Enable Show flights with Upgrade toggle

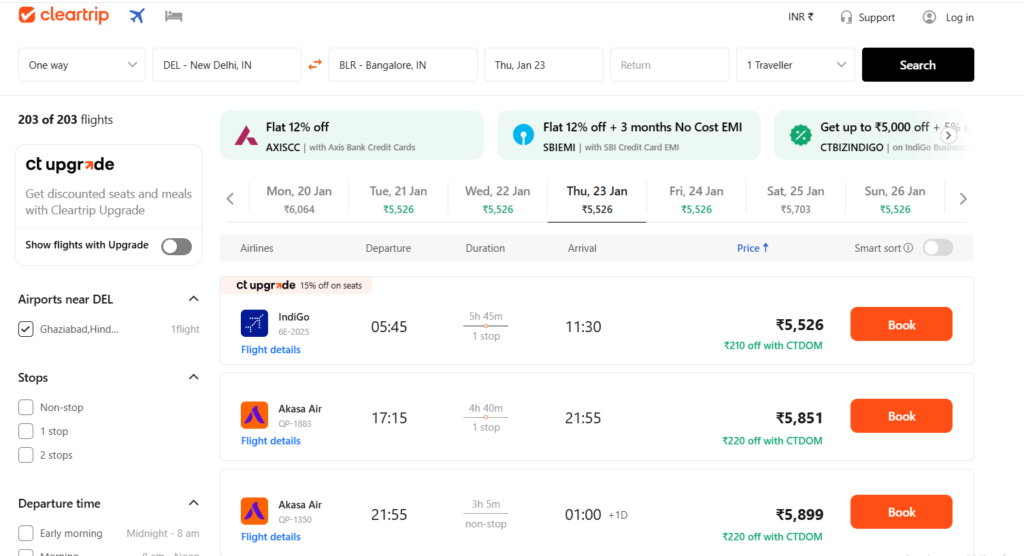(x=176, y=246)
